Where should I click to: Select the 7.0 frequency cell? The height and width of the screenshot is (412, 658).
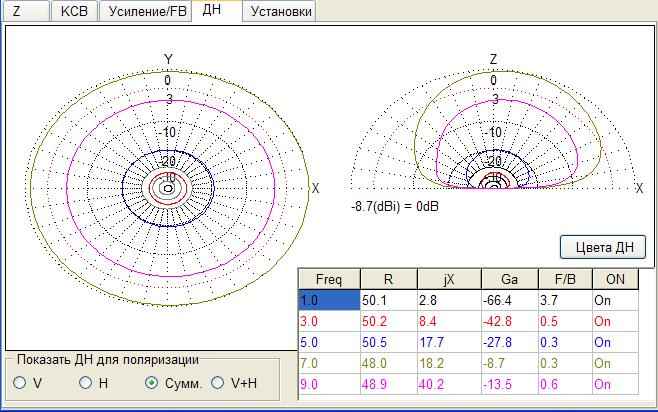pos(329,363)
